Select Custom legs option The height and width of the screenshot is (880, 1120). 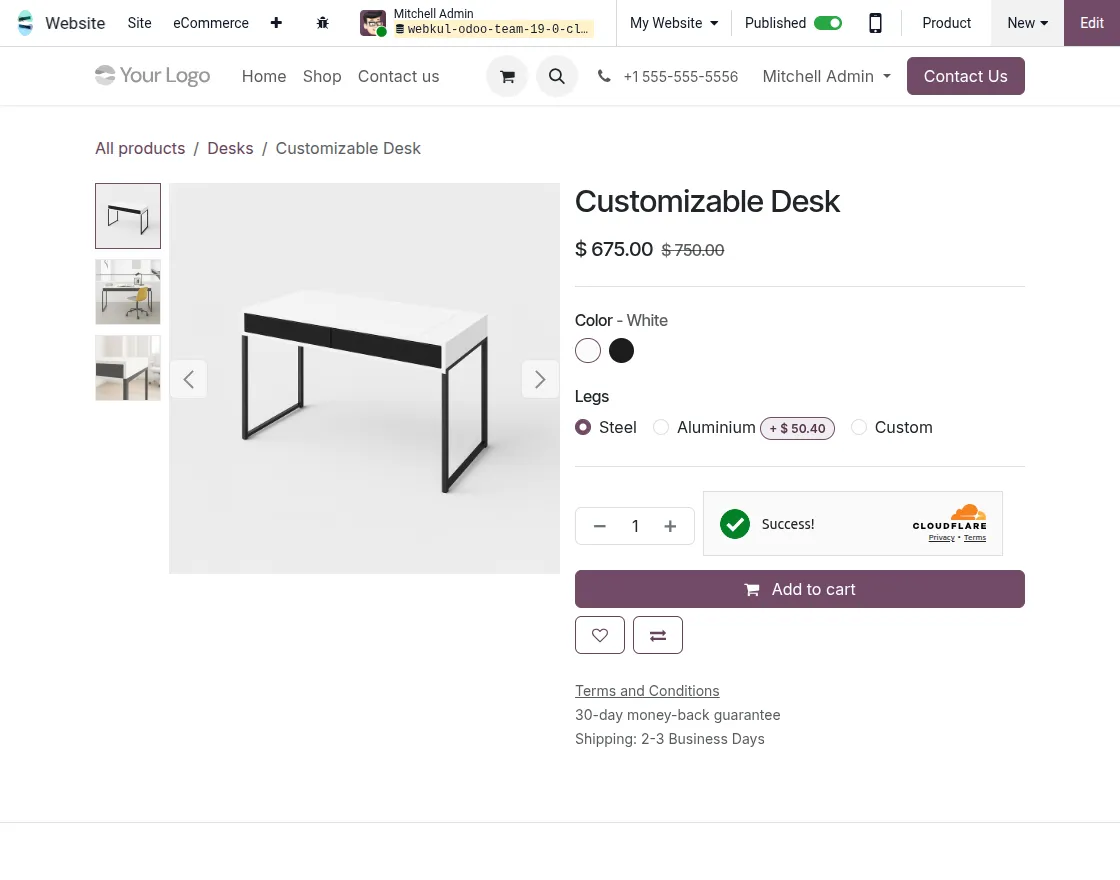859,427
